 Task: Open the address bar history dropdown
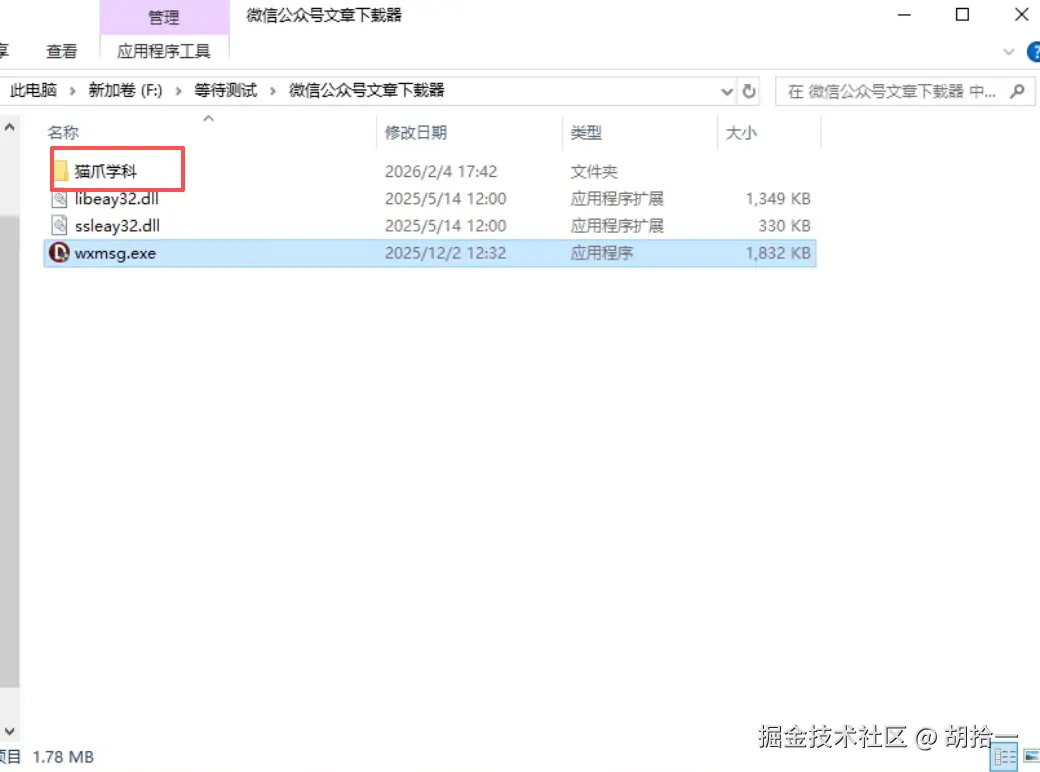[x=727, y=92]
